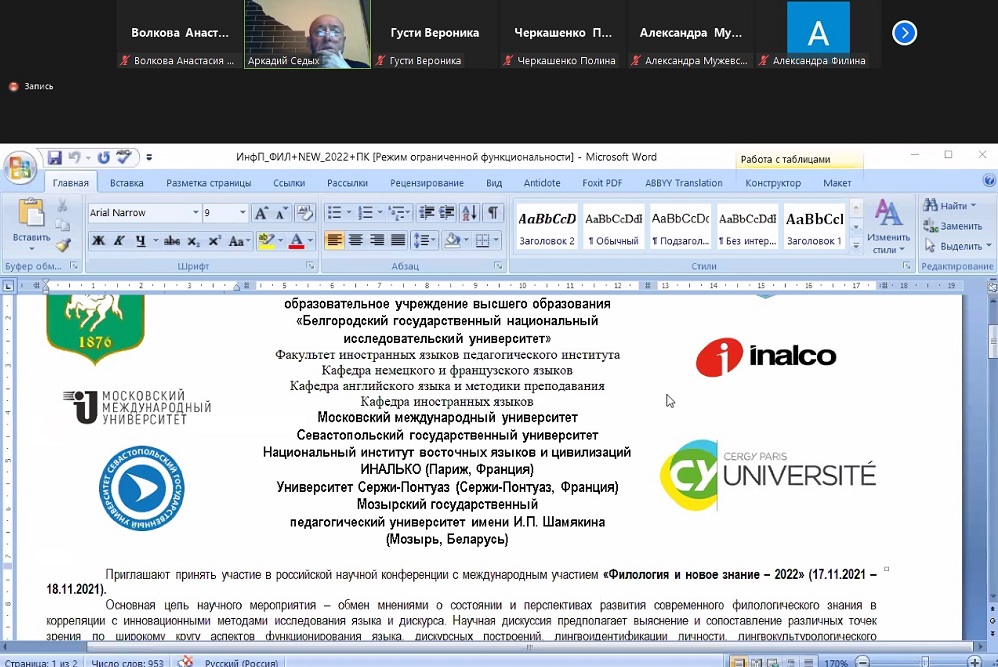
Task: Expand the Найти search dropdown
Action: click(x=973, y=206)
